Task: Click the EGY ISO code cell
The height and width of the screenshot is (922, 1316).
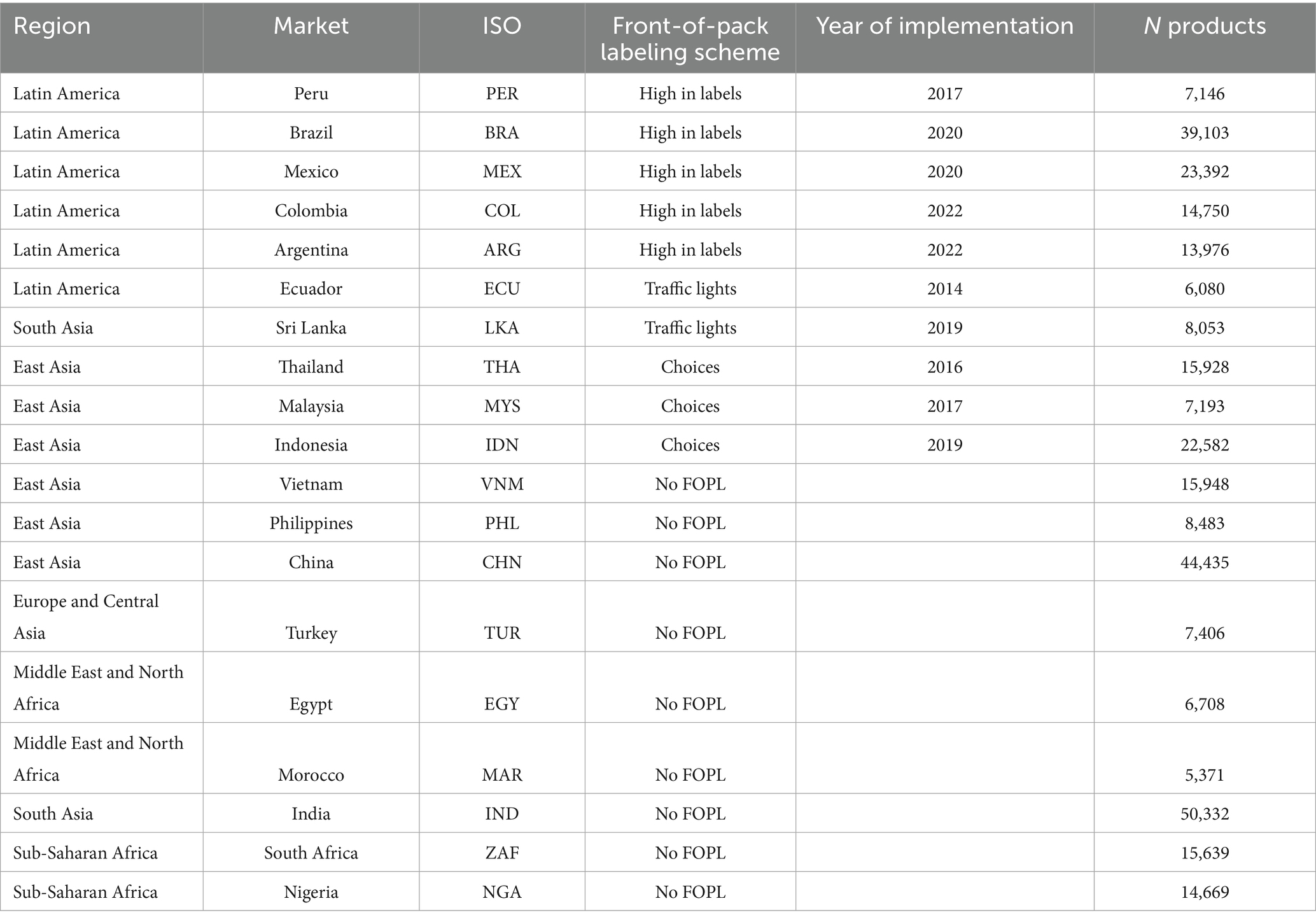Action: (x=501, y=704)
